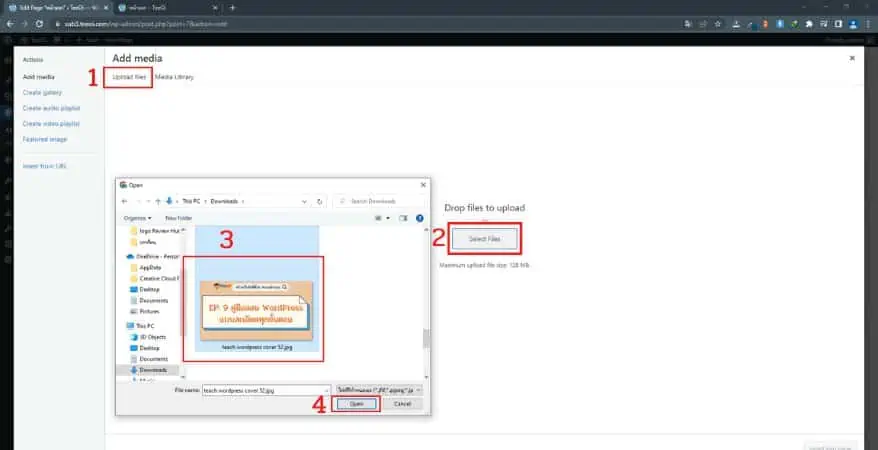The width and height of the screenshot is (878, 450).
Task: Click This PC in the address breadcrumb
Action: pos(191,201)
